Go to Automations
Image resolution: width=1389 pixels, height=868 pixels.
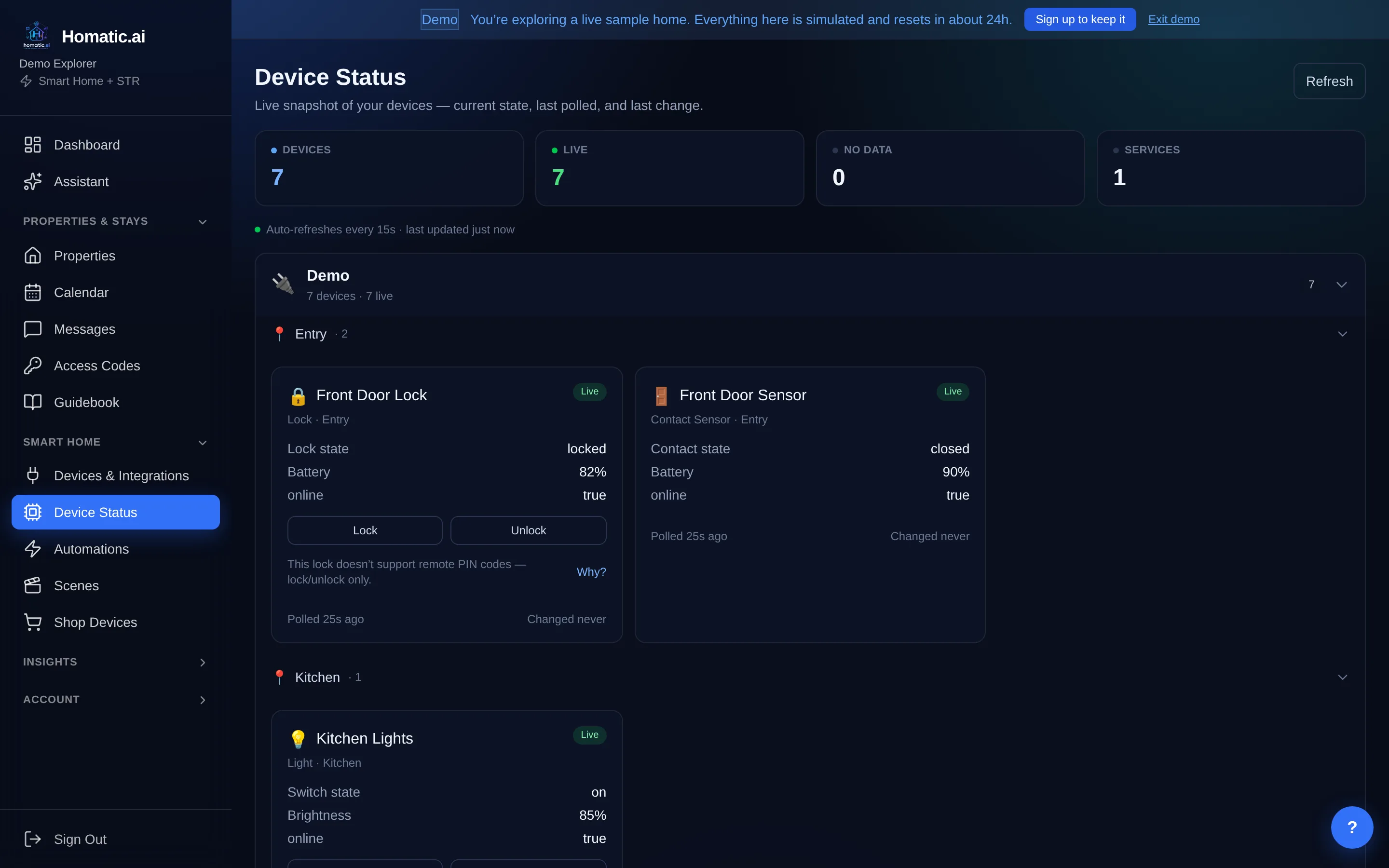115,549
